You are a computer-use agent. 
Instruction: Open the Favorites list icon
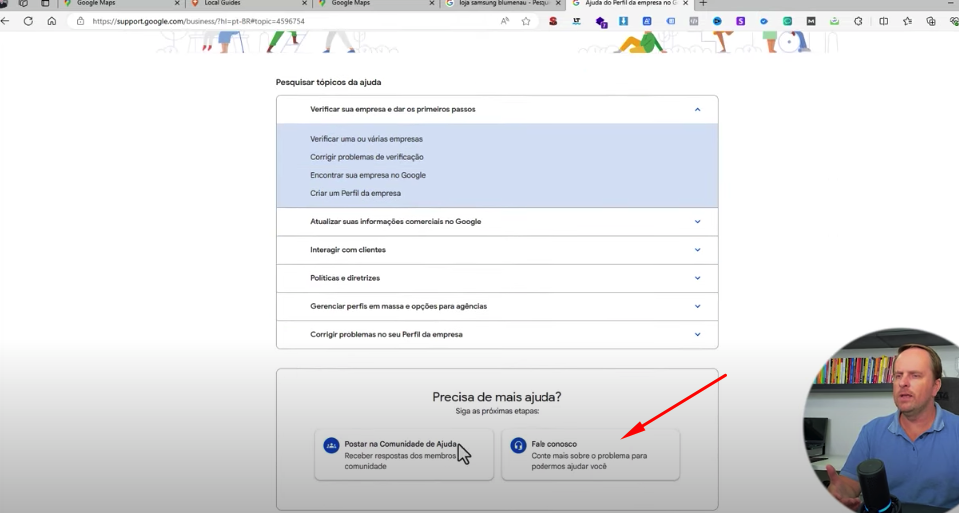point(908,21)
